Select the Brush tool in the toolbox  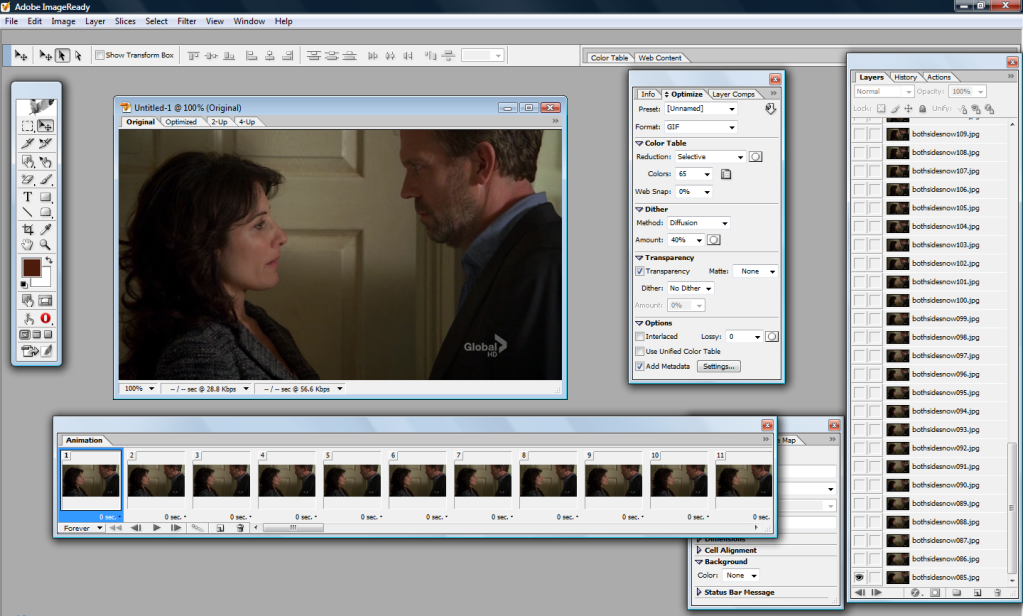pyautogui.click(x=46, y=179)
